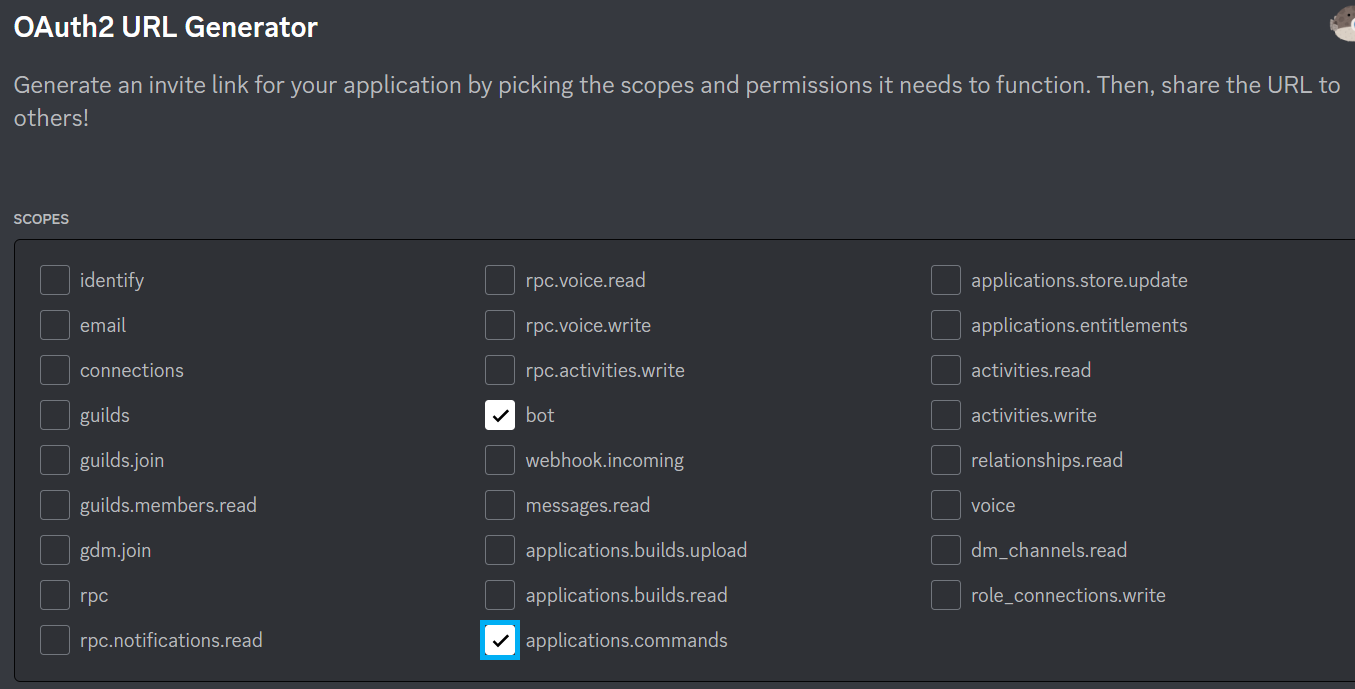Select the guilds scope
The height and width of the screenshot is (689, 1355).
(x=55, y=415)
